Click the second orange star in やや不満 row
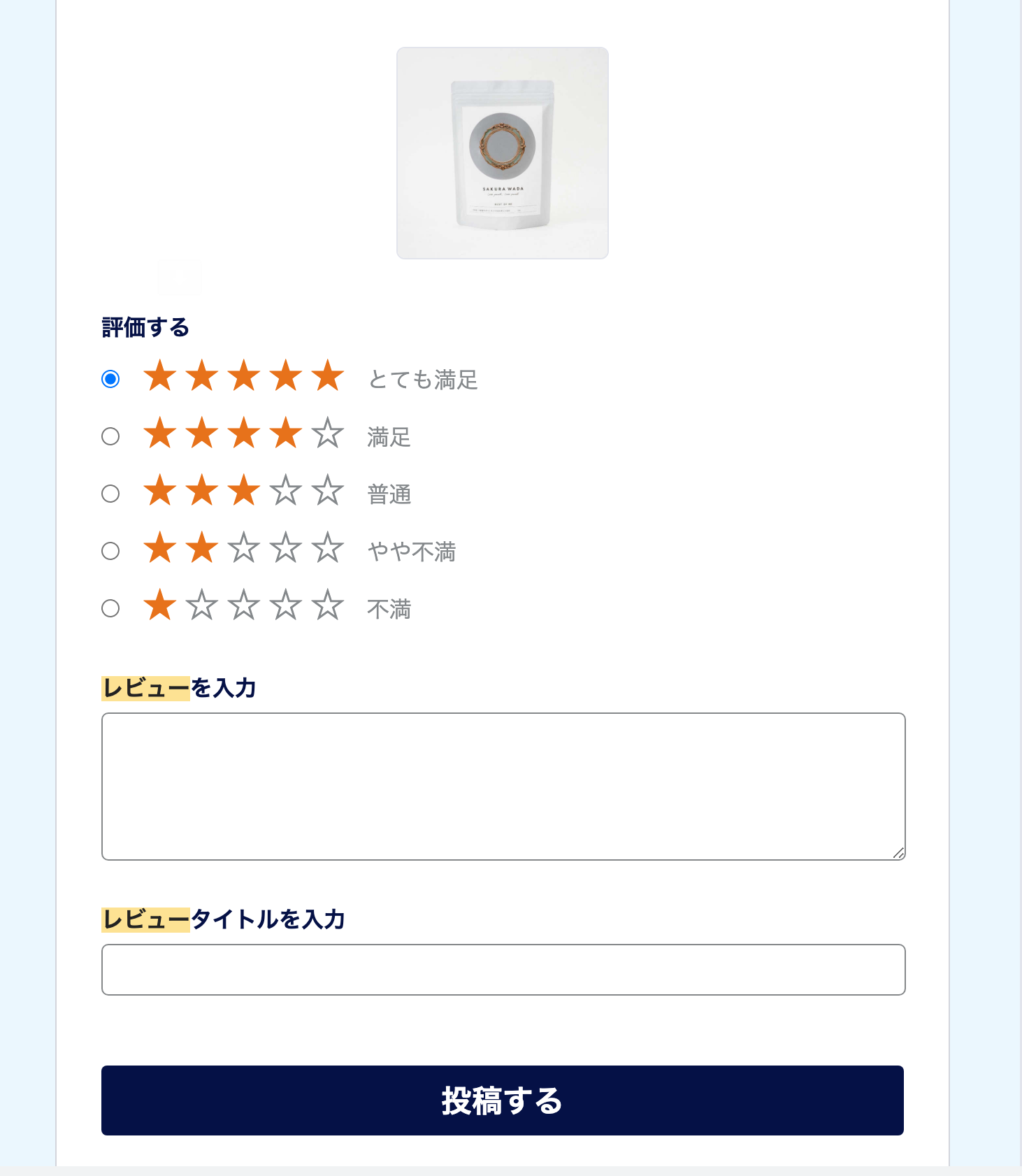 click(x=202, y=548)
